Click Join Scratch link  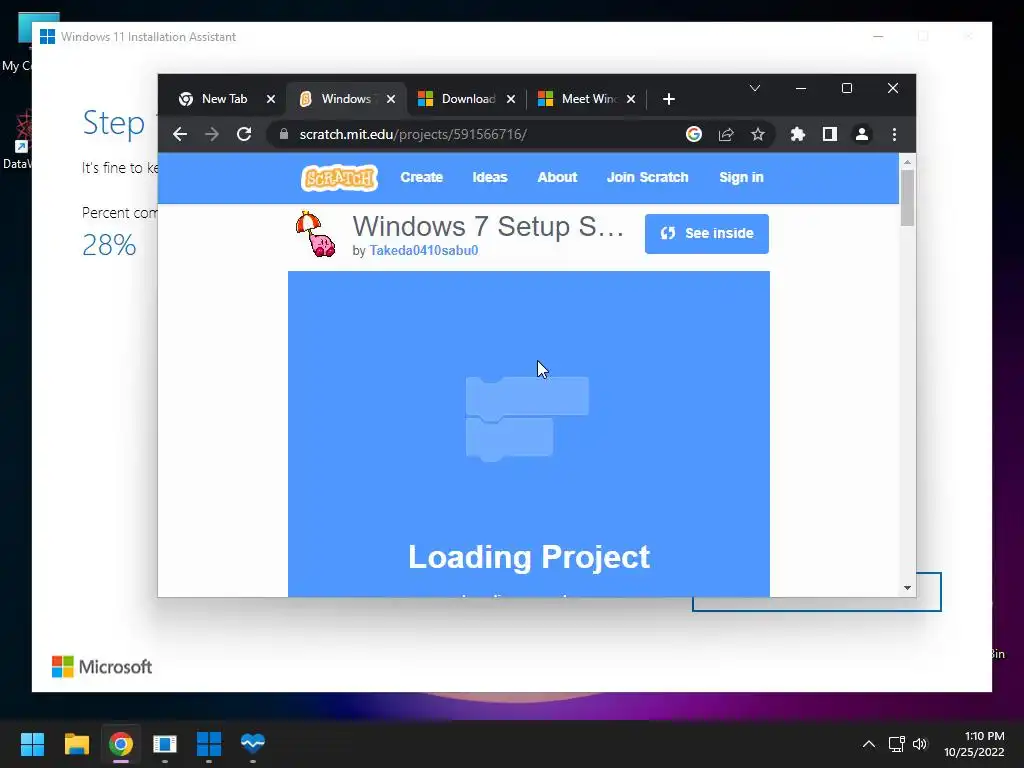coord(647,178)
